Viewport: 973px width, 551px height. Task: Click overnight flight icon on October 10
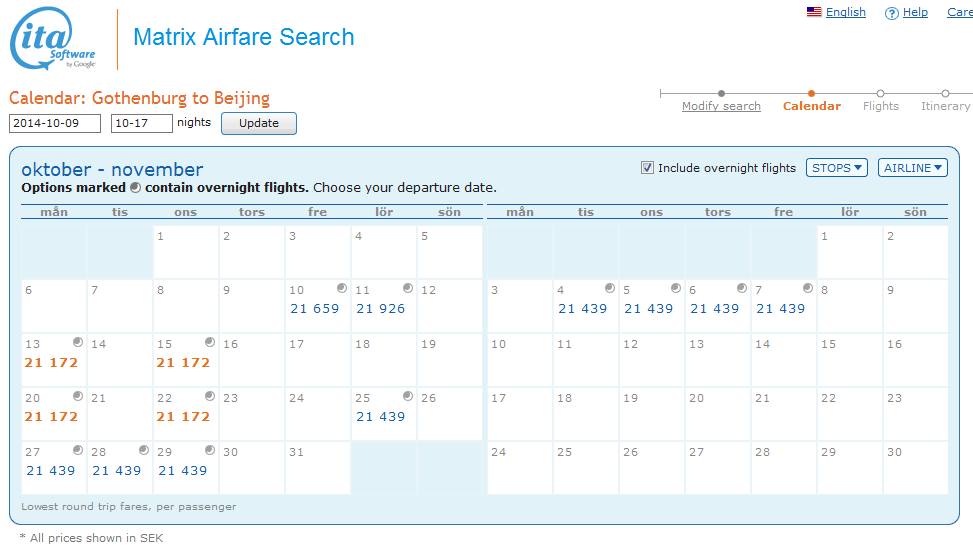tap(341, 288)
